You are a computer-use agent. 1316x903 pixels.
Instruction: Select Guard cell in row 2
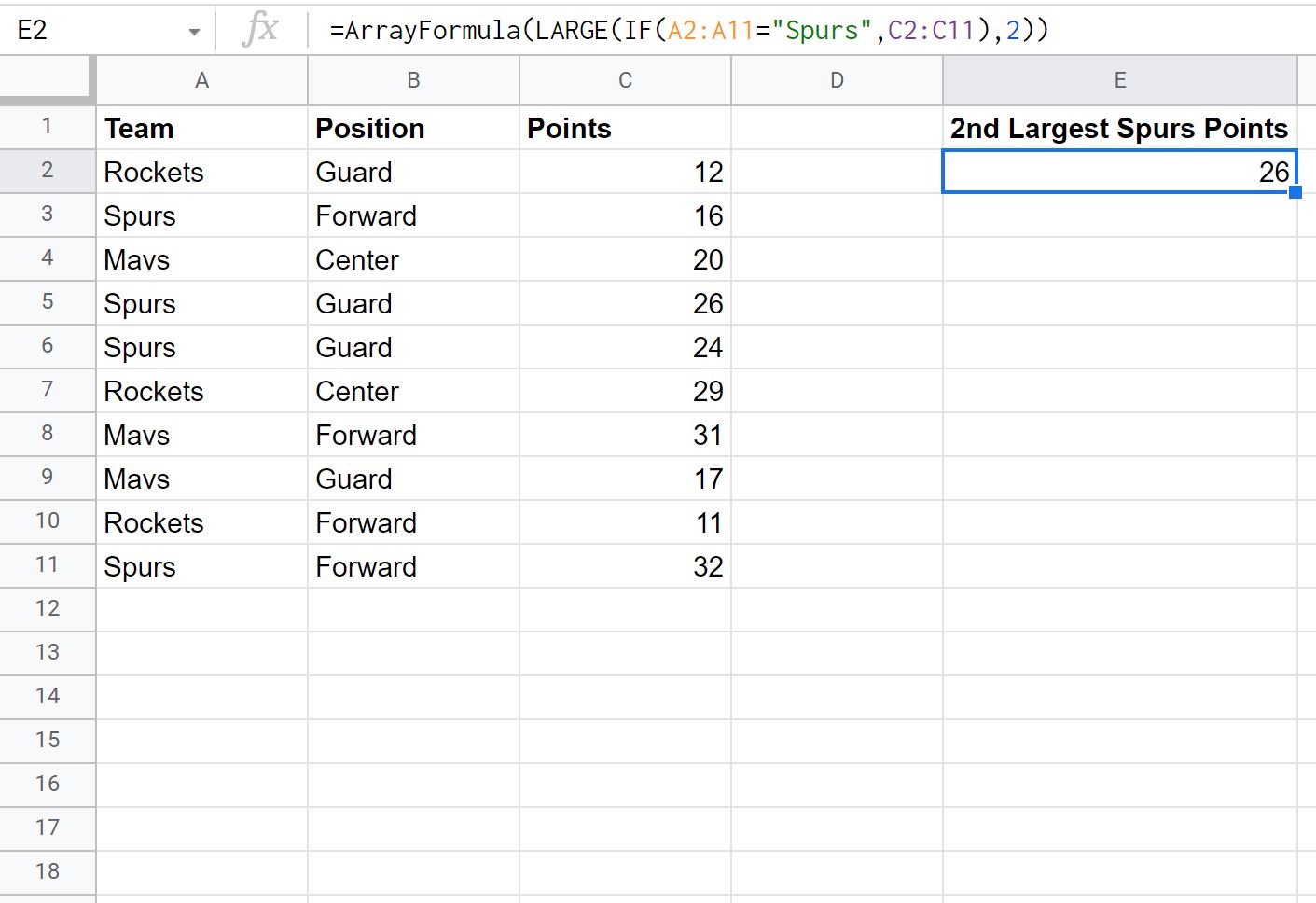pos(414,172)
